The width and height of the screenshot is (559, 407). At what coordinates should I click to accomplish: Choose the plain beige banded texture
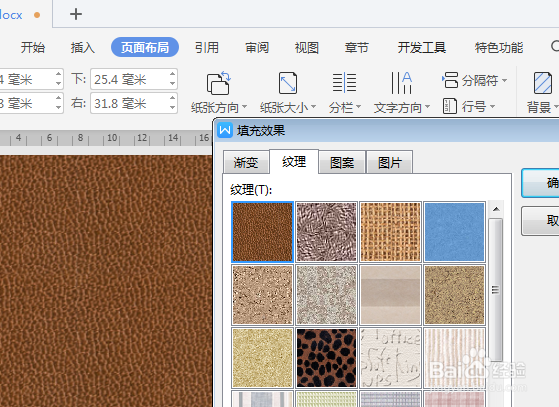pos(390,295)
